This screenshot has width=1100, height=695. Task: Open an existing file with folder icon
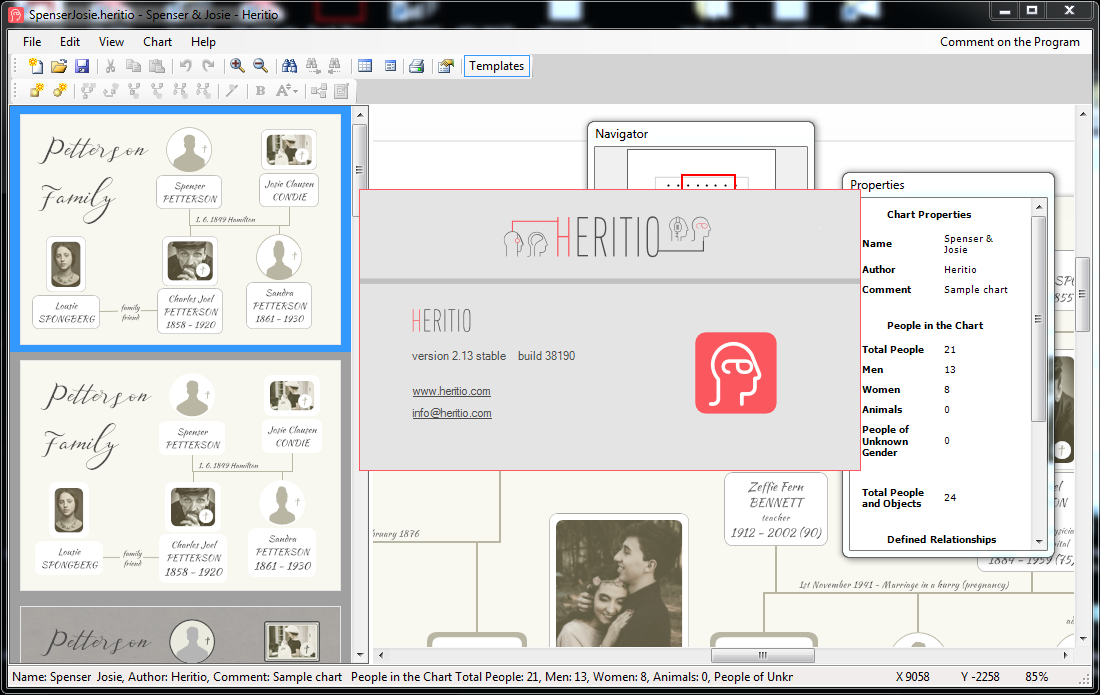click(59, 66)
